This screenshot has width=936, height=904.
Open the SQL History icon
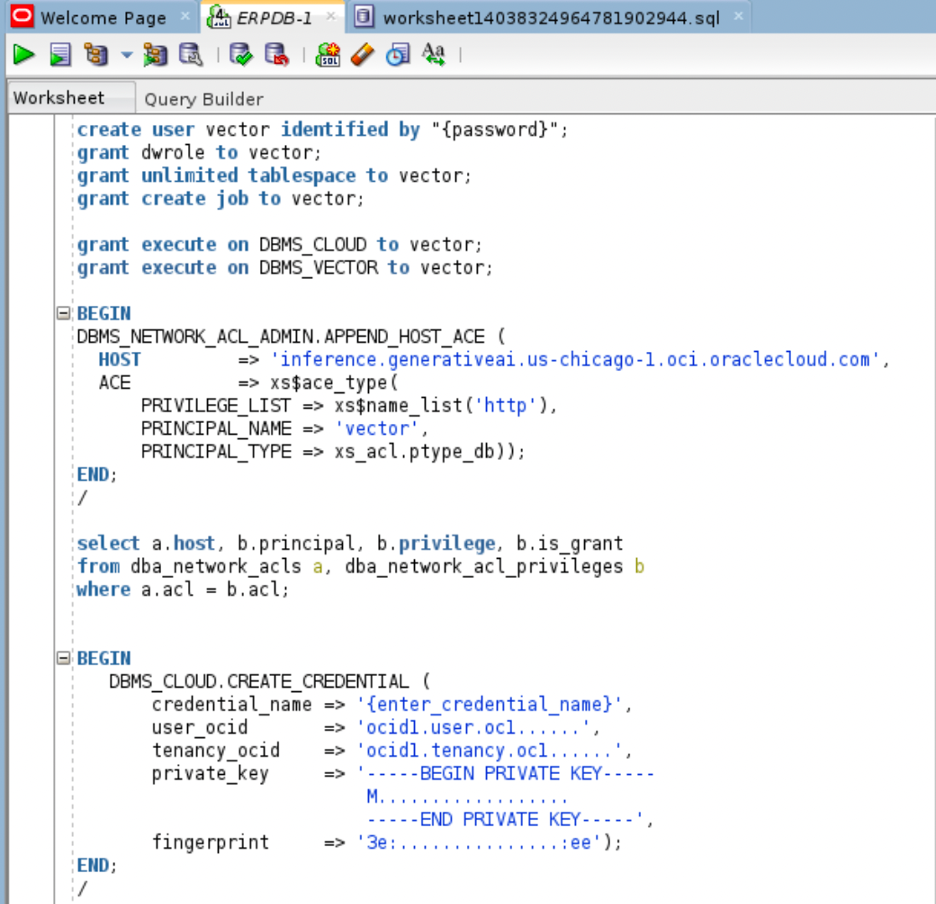point(398,55)
